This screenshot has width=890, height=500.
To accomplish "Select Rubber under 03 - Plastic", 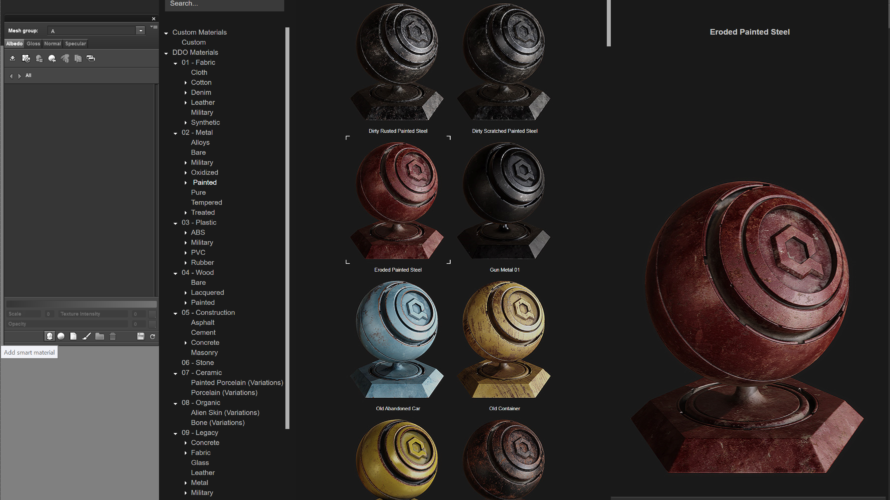I will point(202,263).
